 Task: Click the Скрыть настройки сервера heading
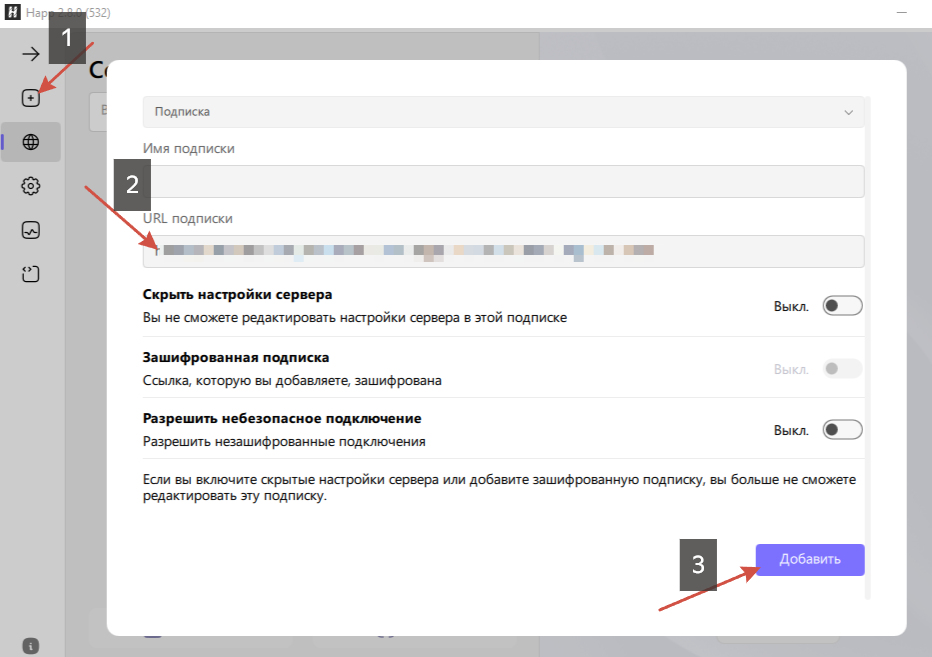pyautogui.click(x=237, y=294)
